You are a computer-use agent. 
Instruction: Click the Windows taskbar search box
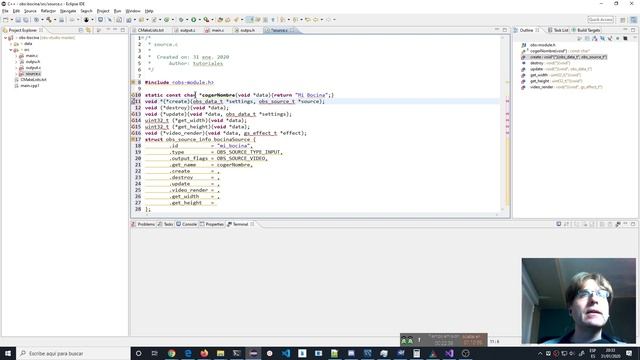[x=73, y=353]
